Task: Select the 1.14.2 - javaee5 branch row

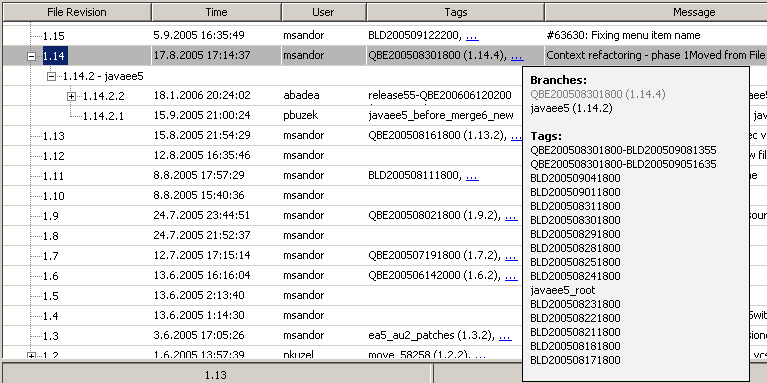Action: 103,76
